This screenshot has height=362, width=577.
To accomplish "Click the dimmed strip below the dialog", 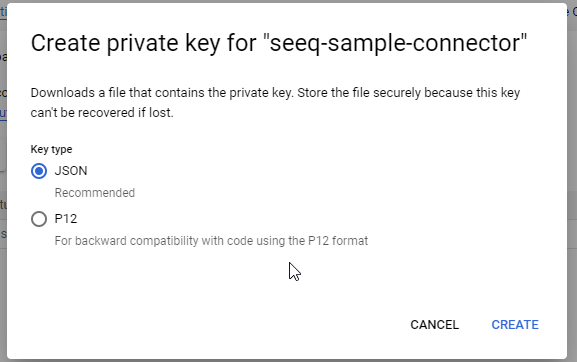I will [288, 361].
